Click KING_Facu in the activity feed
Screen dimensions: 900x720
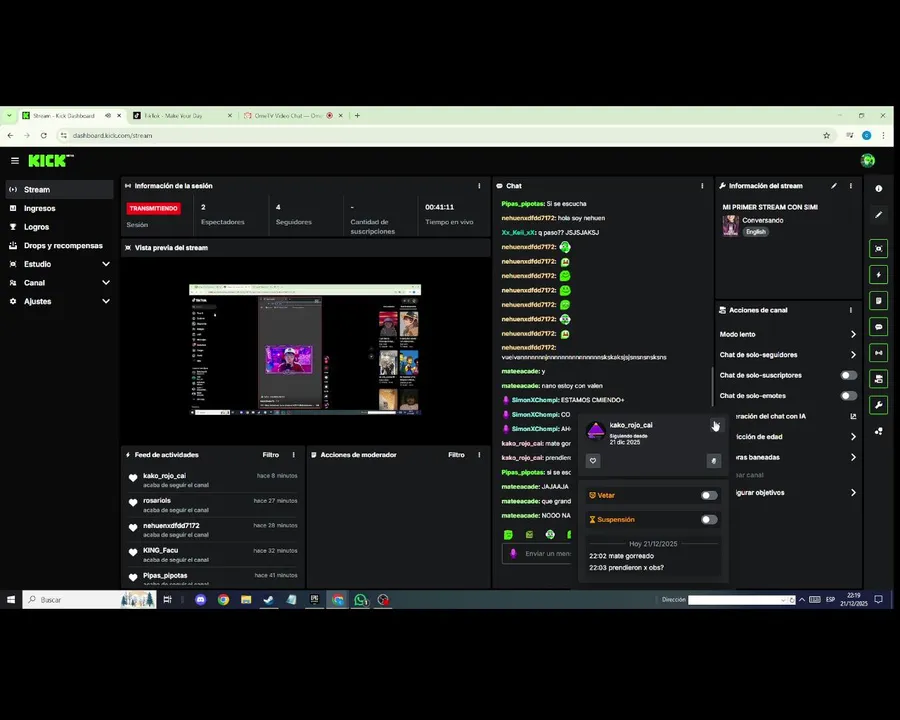coord(160,551)
